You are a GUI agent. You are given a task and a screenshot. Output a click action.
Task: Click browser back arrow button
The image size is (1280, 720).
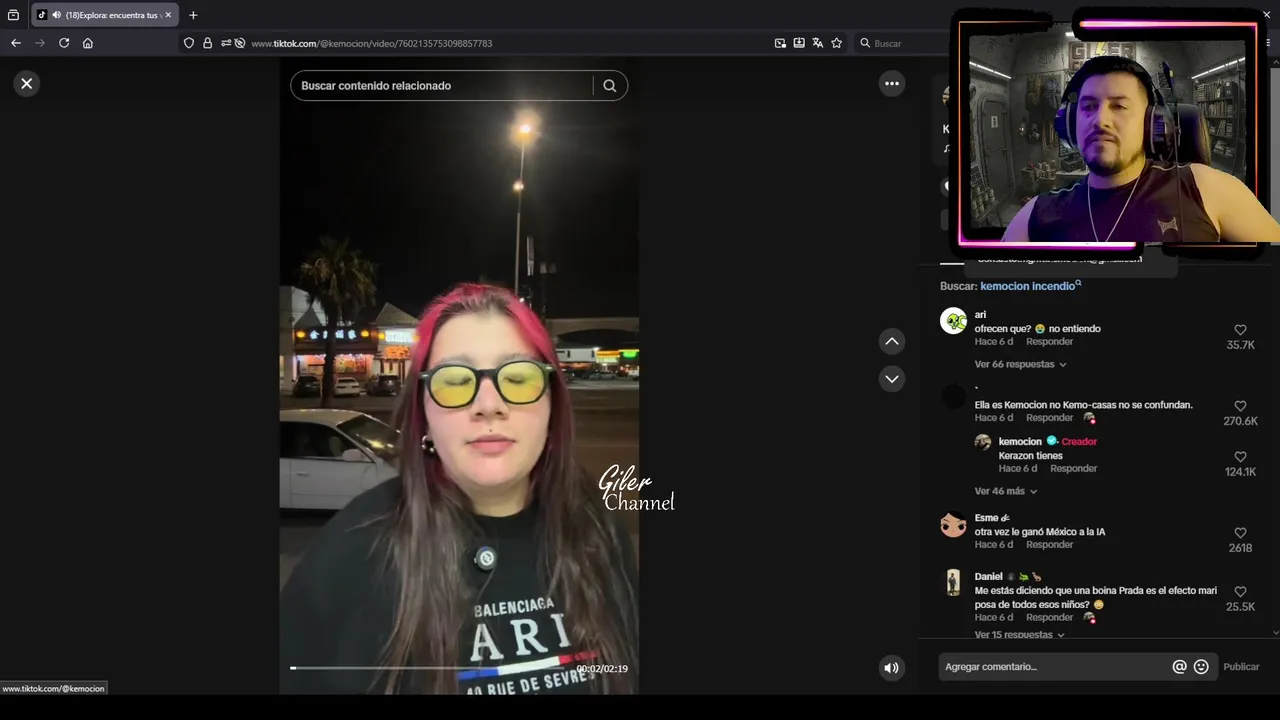click(15, 43)
